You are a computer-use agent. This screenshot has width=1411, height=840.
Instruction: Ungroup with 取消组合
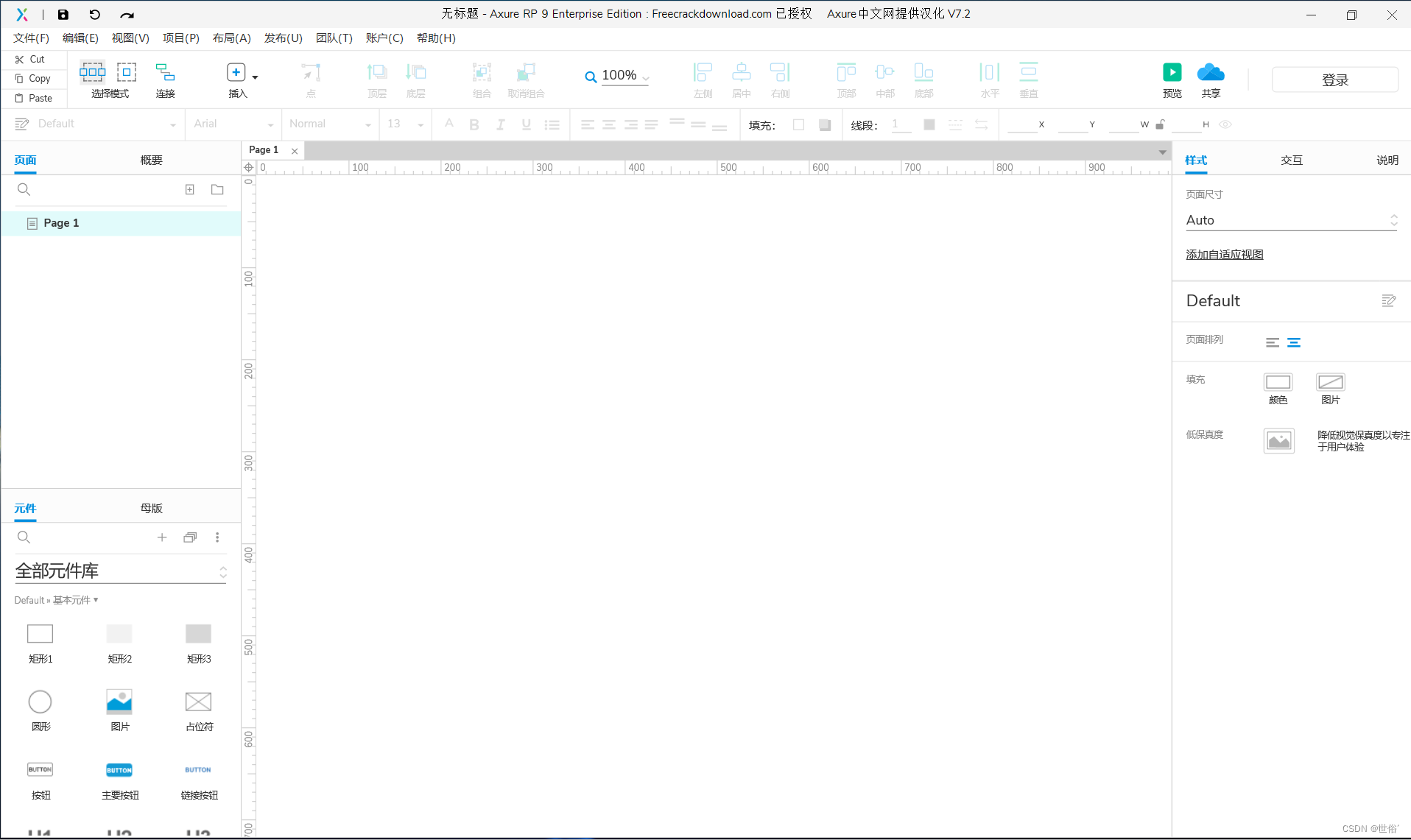click(x=526, y=80)
